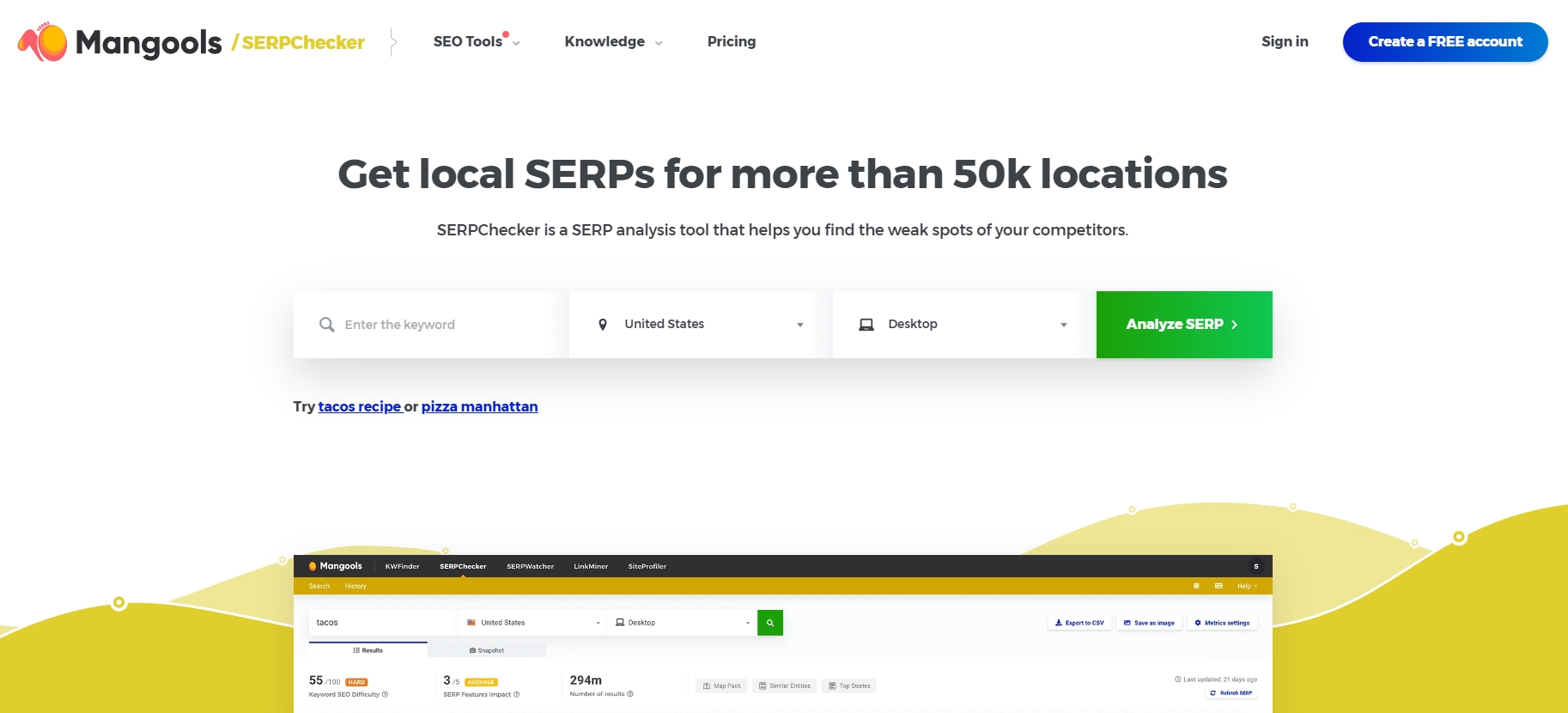The width and height of the screenshot is (1568, 713).
Task: Expand the Knowledge menu
Action: pyautogui.click(x=613, y=41)
